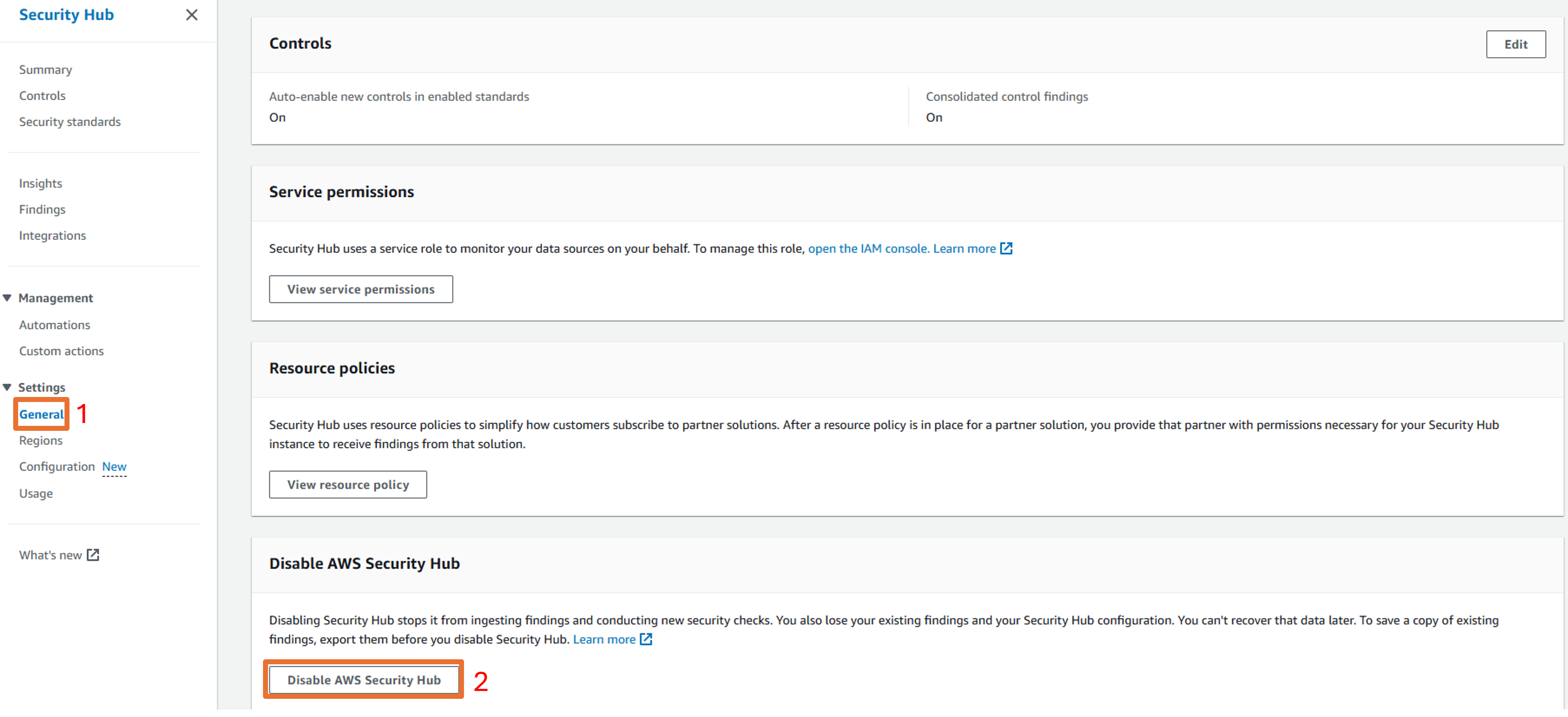
Task: Open Usage settings page
Action: [36, 494]
